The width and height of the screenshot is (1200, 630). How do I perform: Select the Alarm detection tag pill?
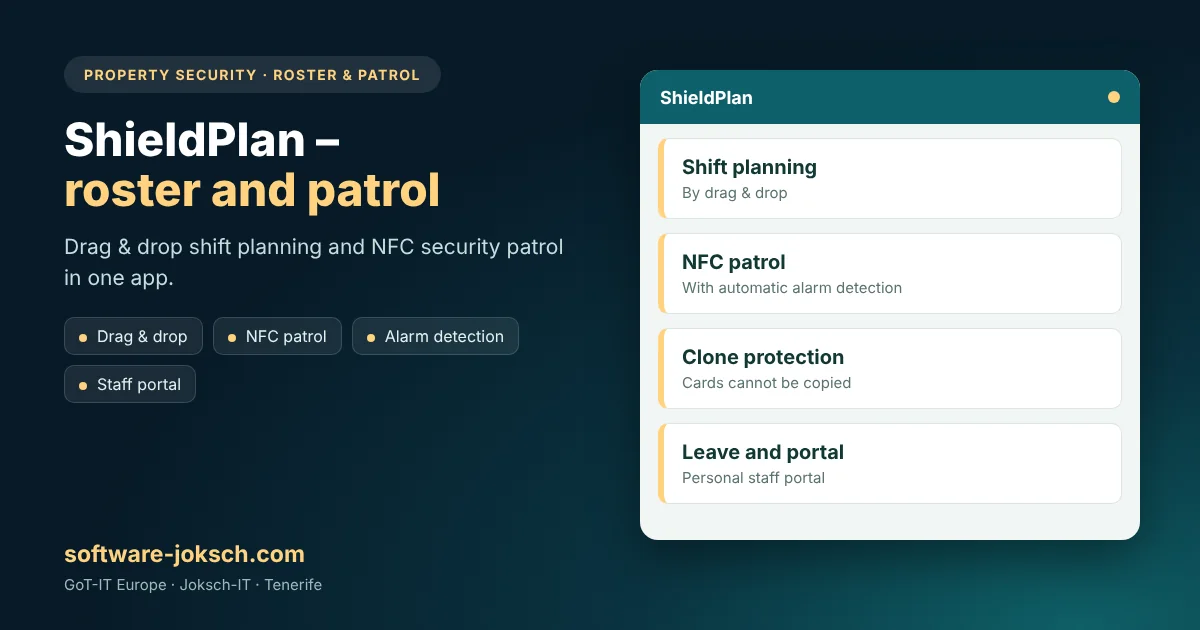[435, 336]
